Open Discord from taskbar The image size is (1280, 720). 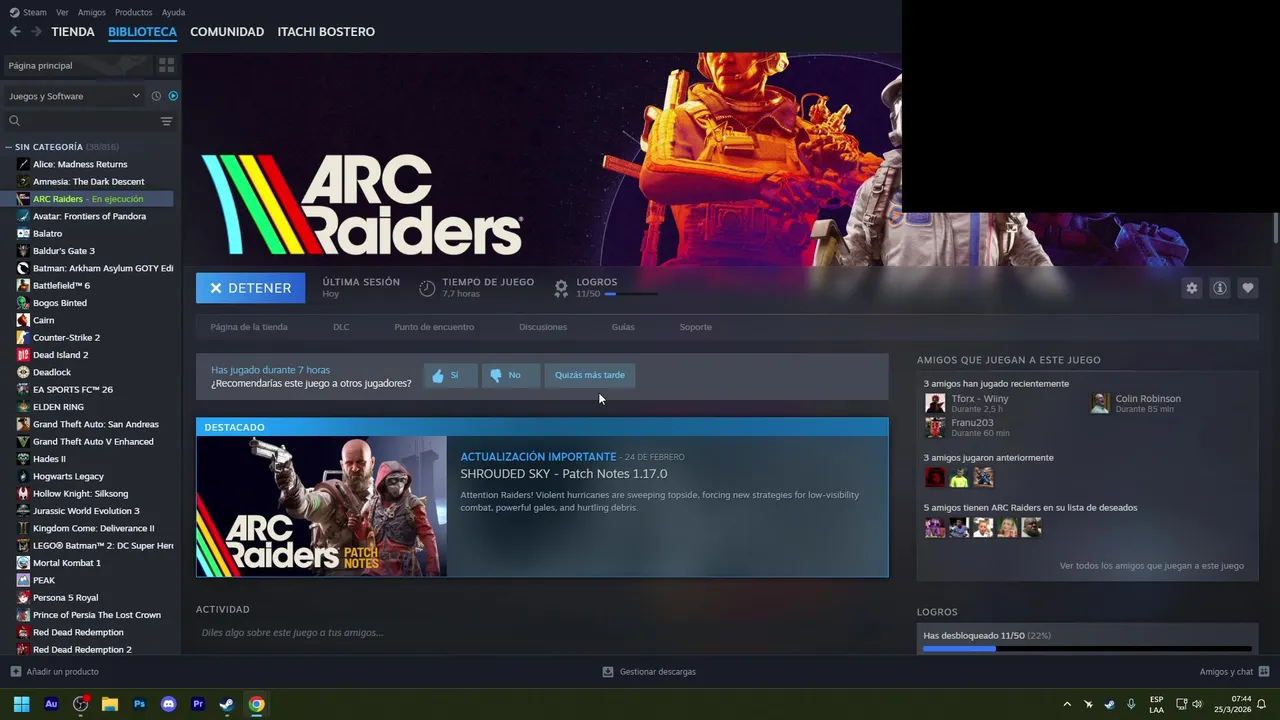tap(168, 704)
